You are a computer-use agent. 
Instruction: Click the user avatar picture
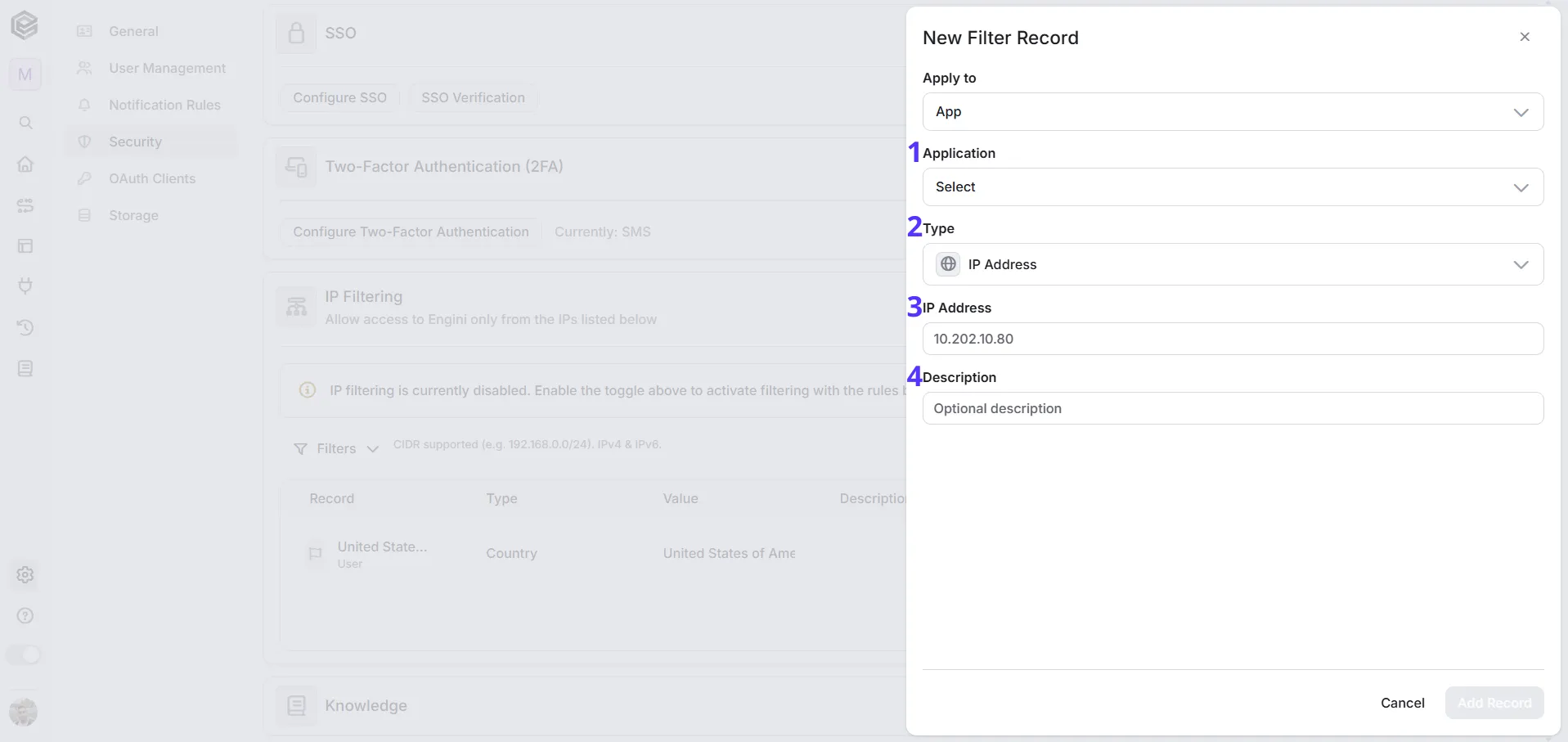click(x=24, y=712)
